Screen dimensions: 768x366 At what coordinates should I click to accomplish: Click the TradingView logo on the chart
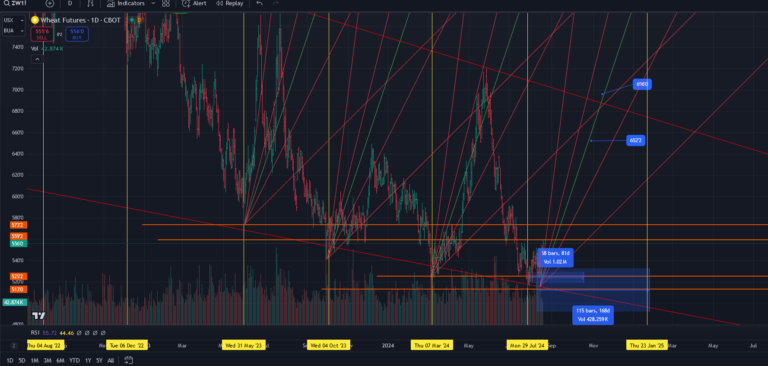point(39,316)
